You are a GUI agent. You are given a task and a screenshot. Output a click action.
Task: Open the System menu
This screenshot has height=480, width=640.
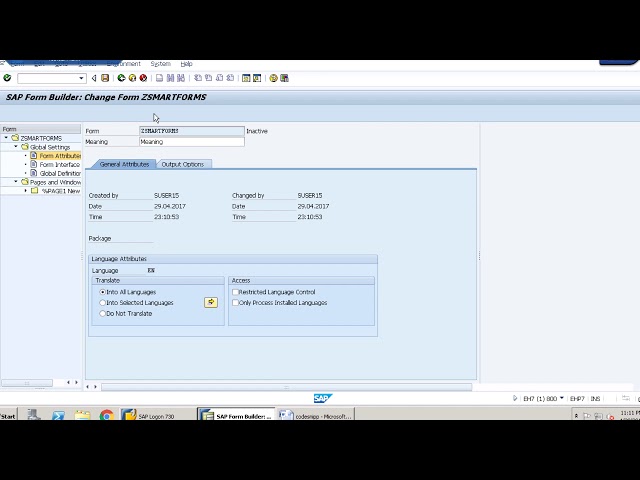(160, 64)
